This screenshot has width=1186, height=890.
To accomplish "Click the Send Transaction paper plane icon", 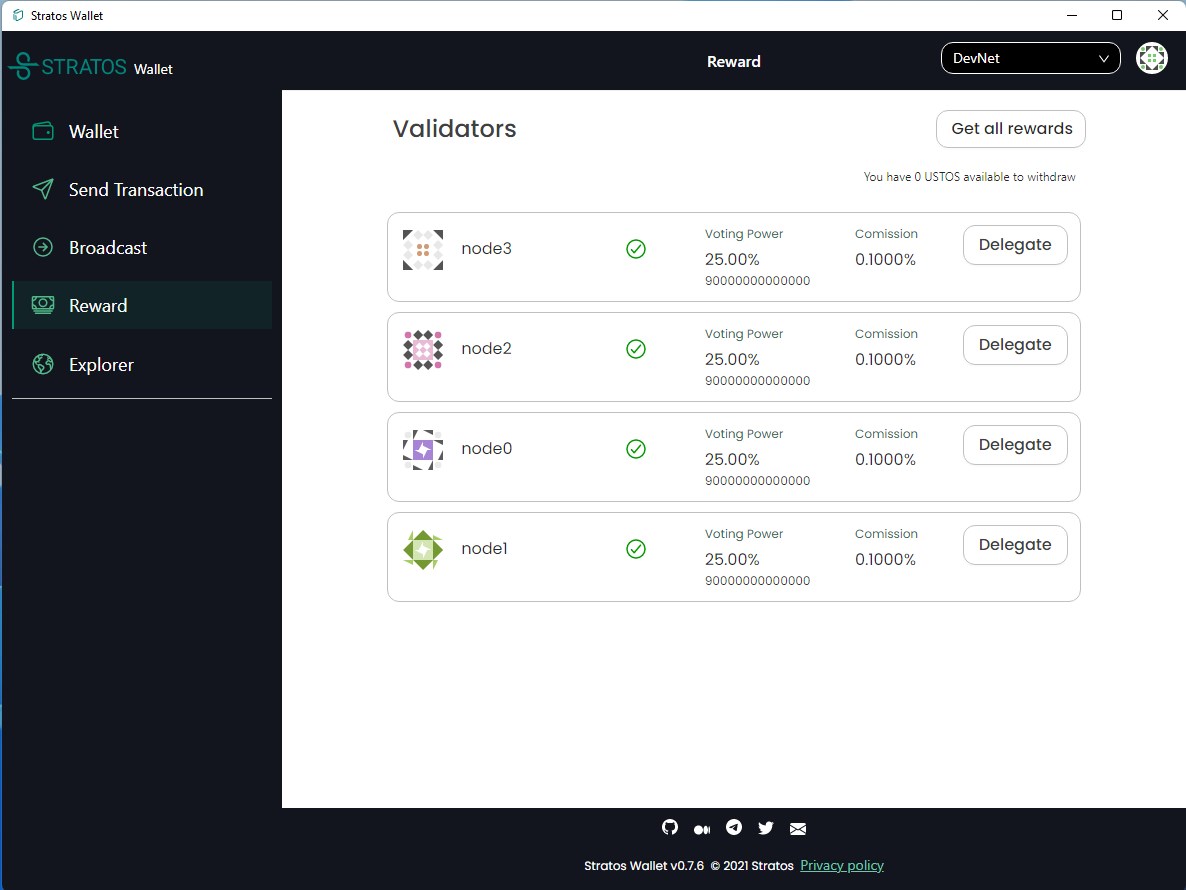I will 42,189.
